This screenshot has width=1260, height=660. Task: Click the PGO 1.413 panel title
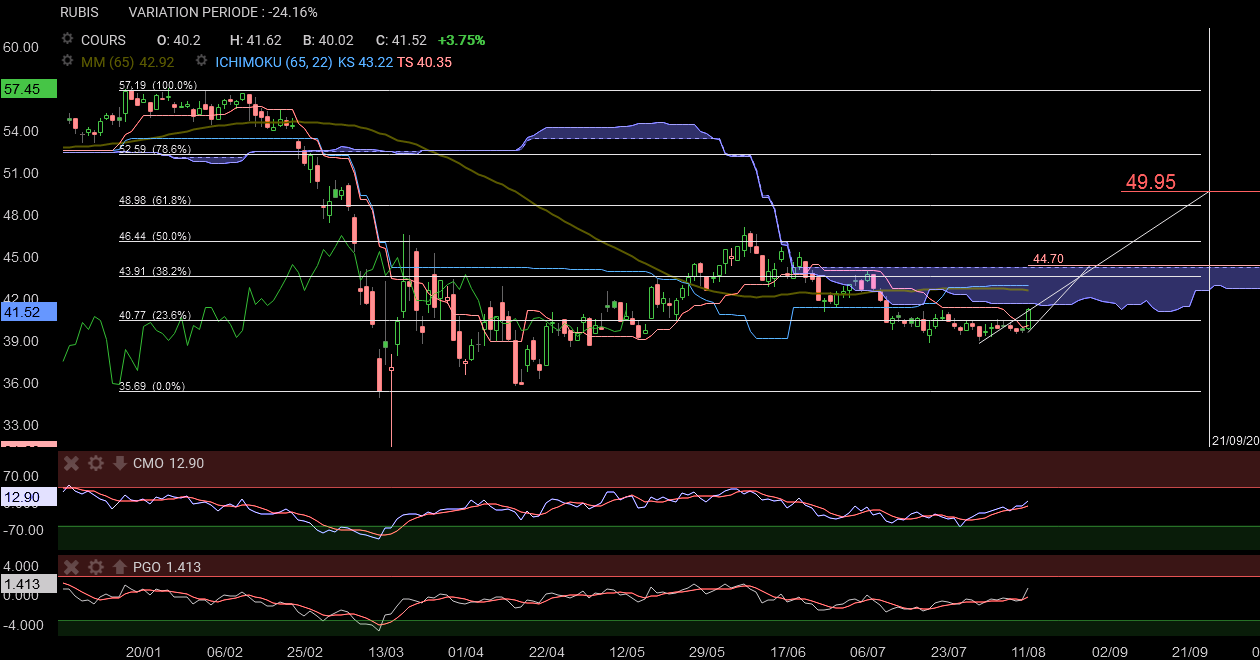point(166,567)
